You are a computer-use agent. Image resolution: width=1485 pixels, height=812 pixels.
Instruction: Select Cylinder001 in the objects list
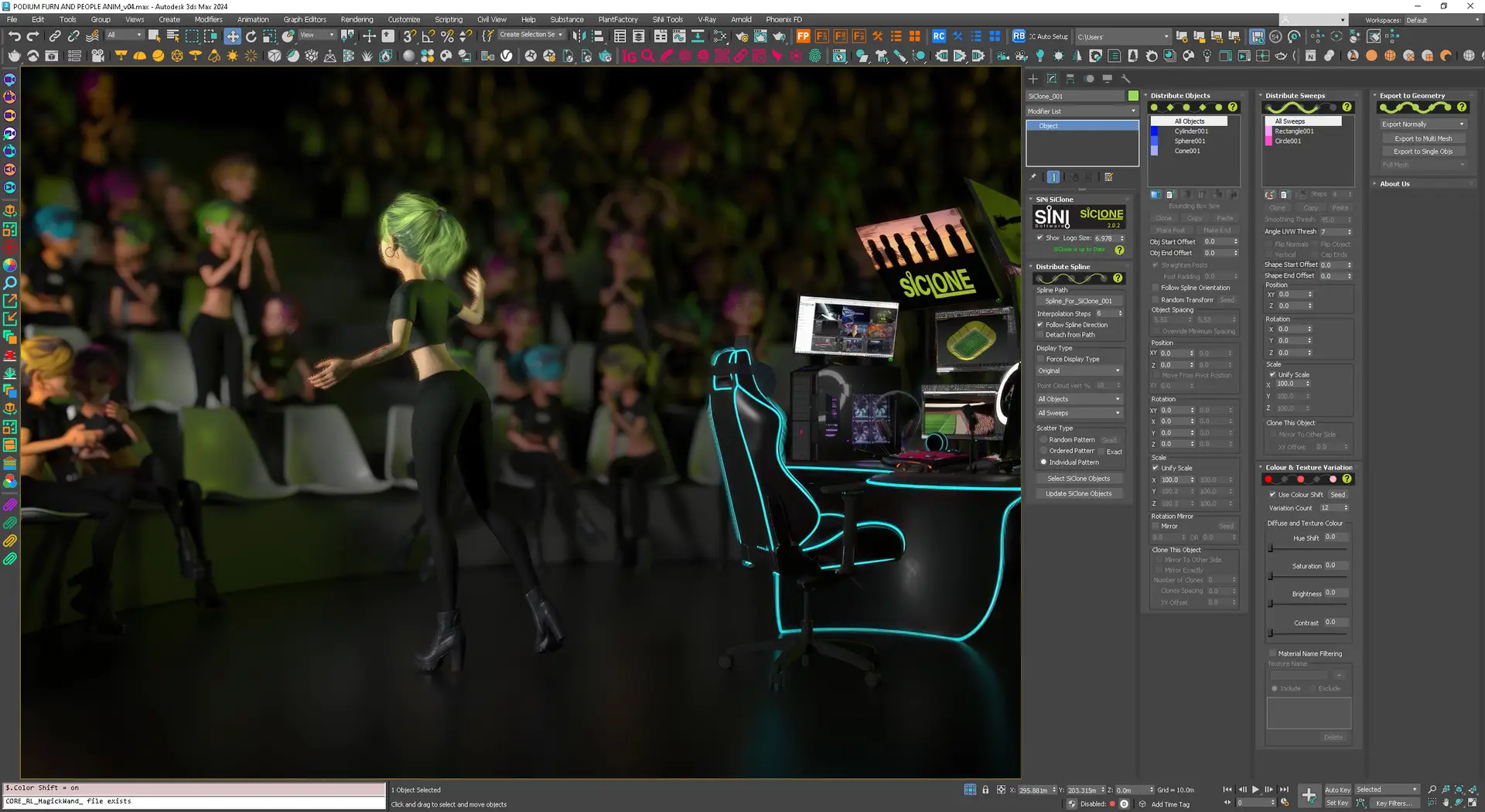[1191, 131]
